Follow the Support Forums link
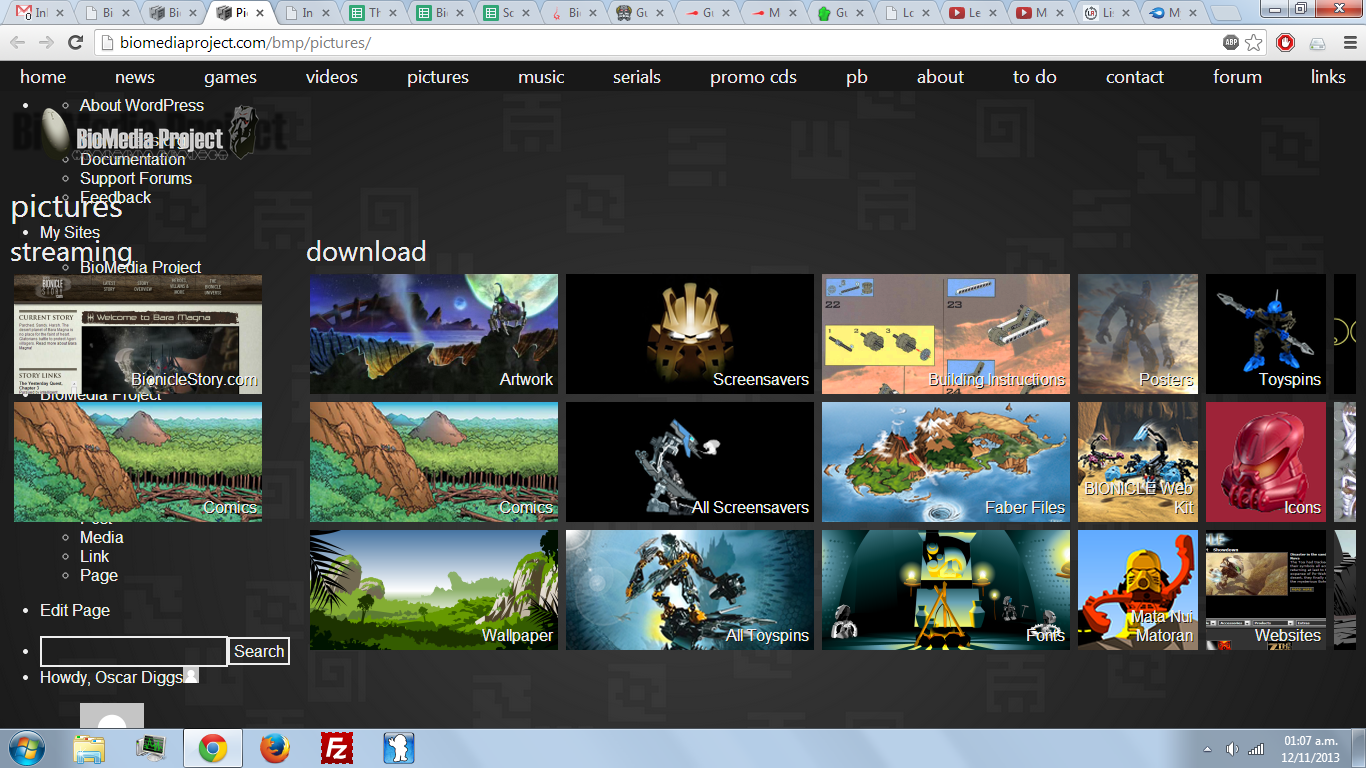 click(135, 178)
